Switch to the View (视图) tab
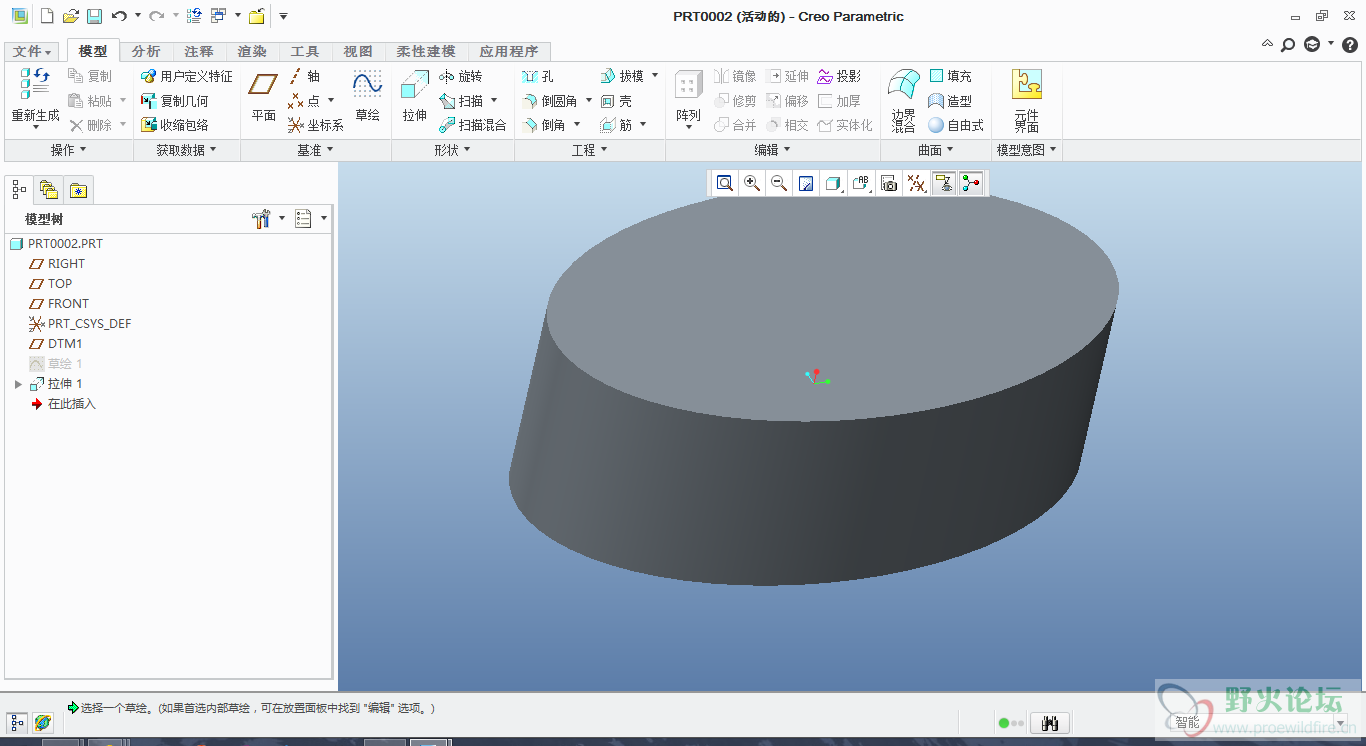Screen dimensions: 1366x746 358,51
